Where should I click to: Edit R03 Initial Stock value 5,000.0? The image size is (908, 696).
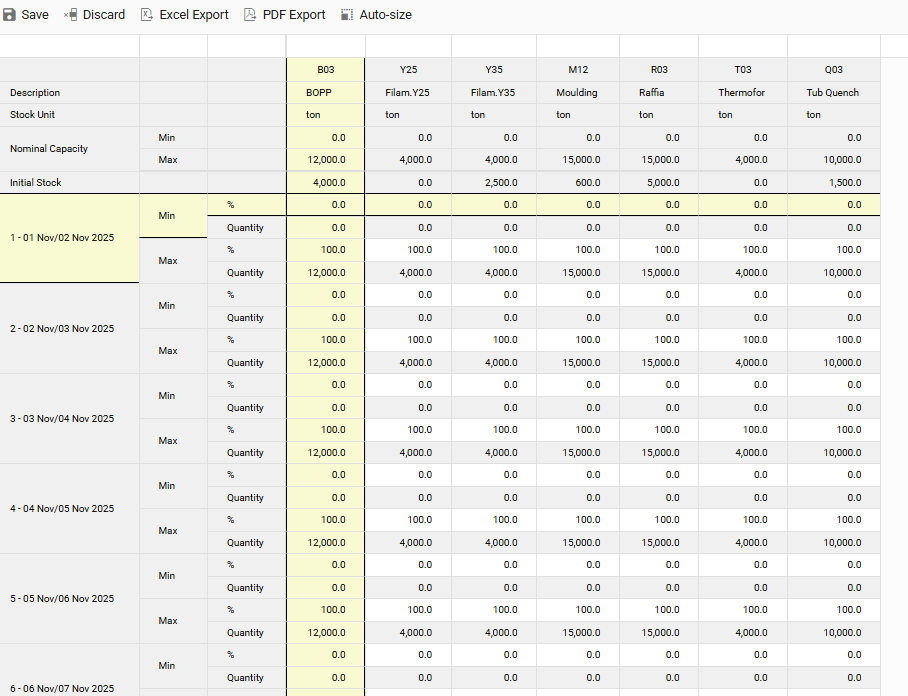pyautogui.click(x=659, y=182)
